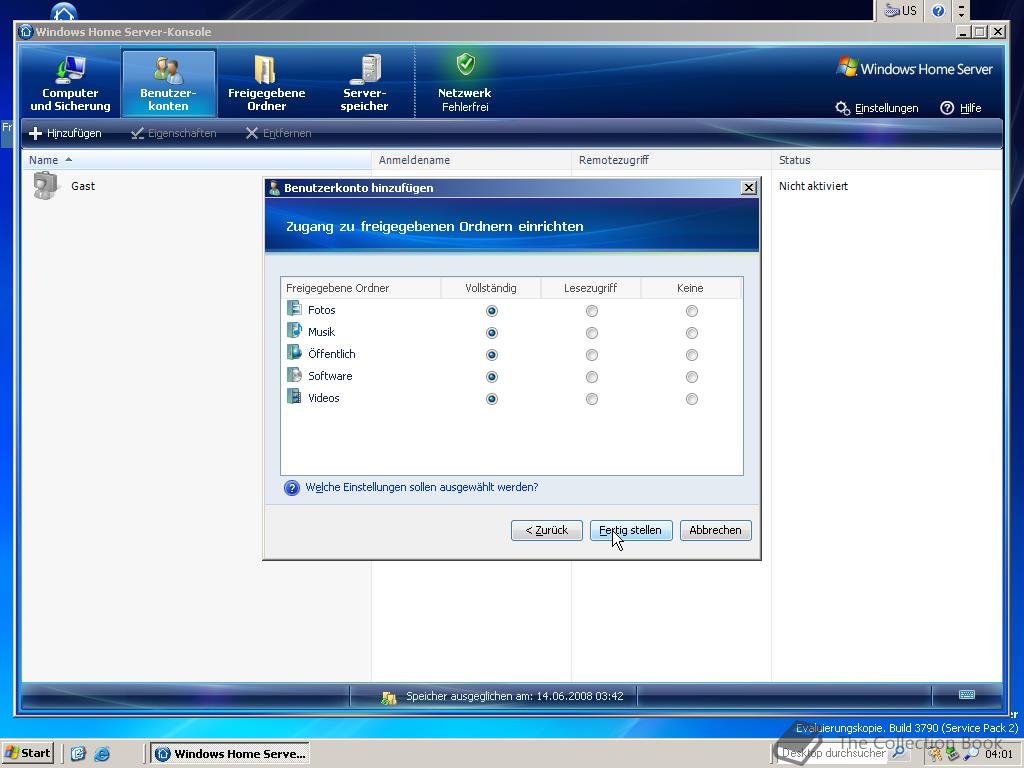Screen dimensions: 1024x768
Task: Select Vollständig for Software
Action: click(492, 377)
